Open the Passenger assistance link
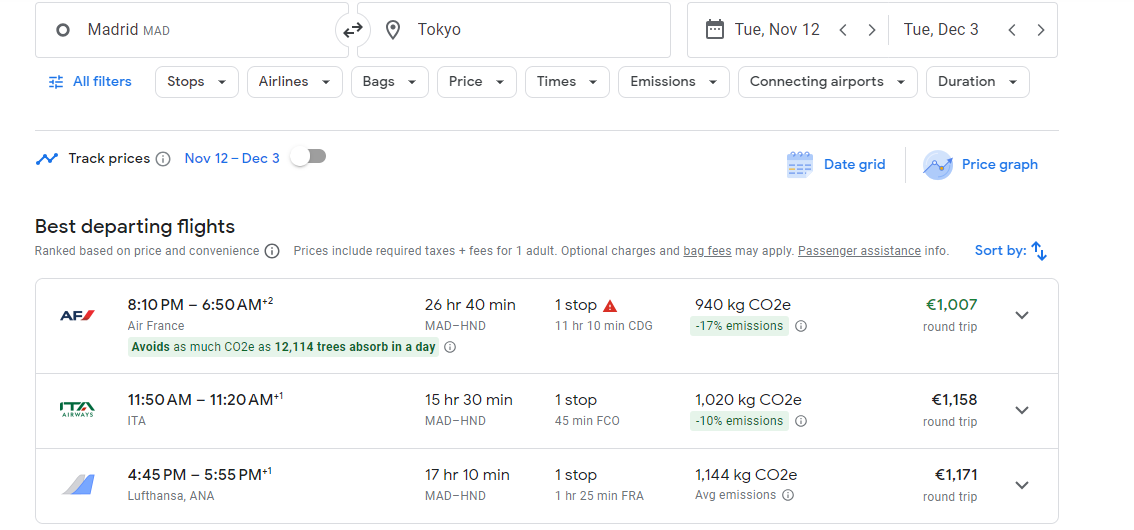 click(x=859, y=251)
